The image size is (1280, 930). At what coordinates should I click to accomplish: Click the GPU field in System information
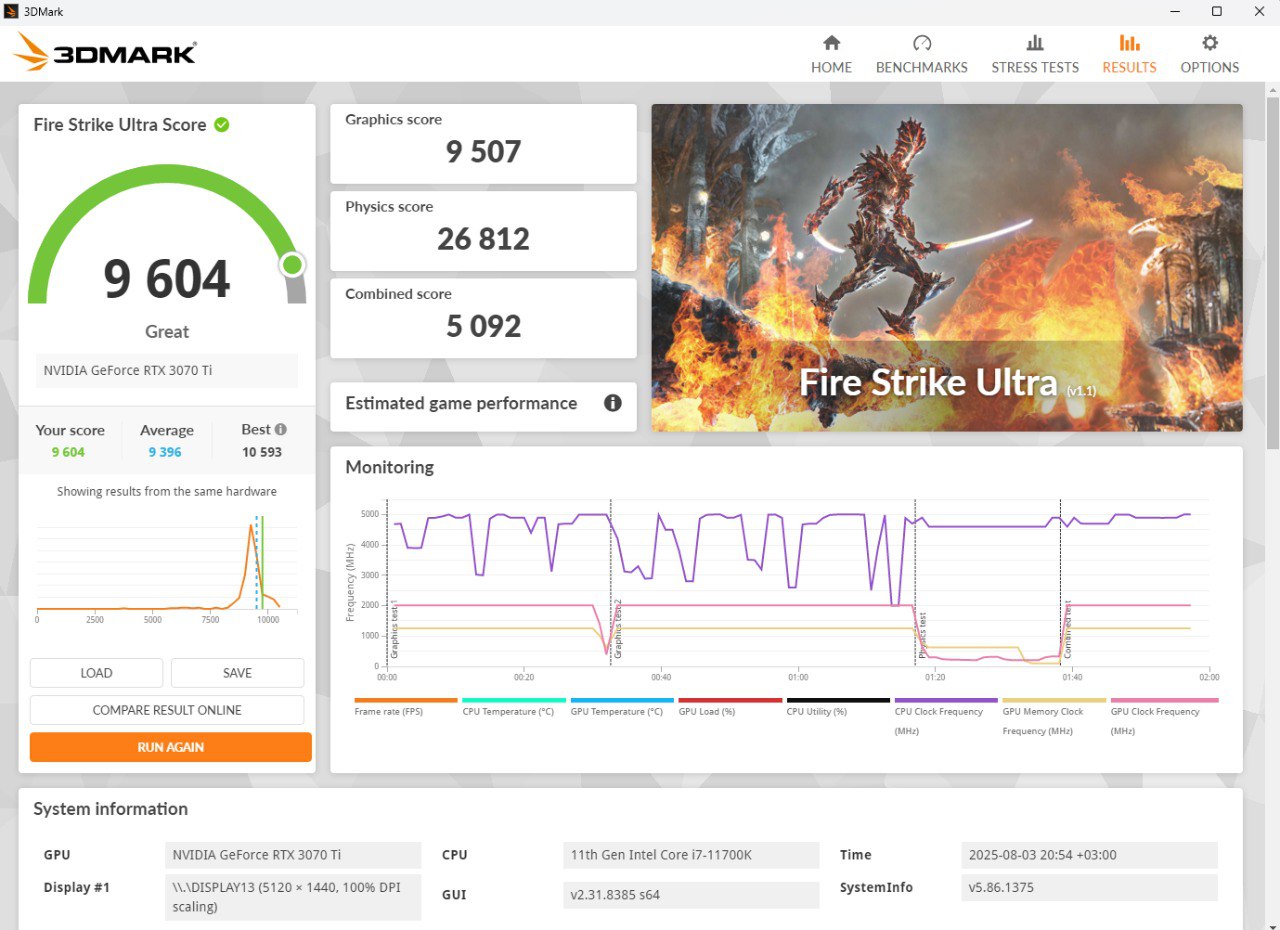(x=293, y=855)
